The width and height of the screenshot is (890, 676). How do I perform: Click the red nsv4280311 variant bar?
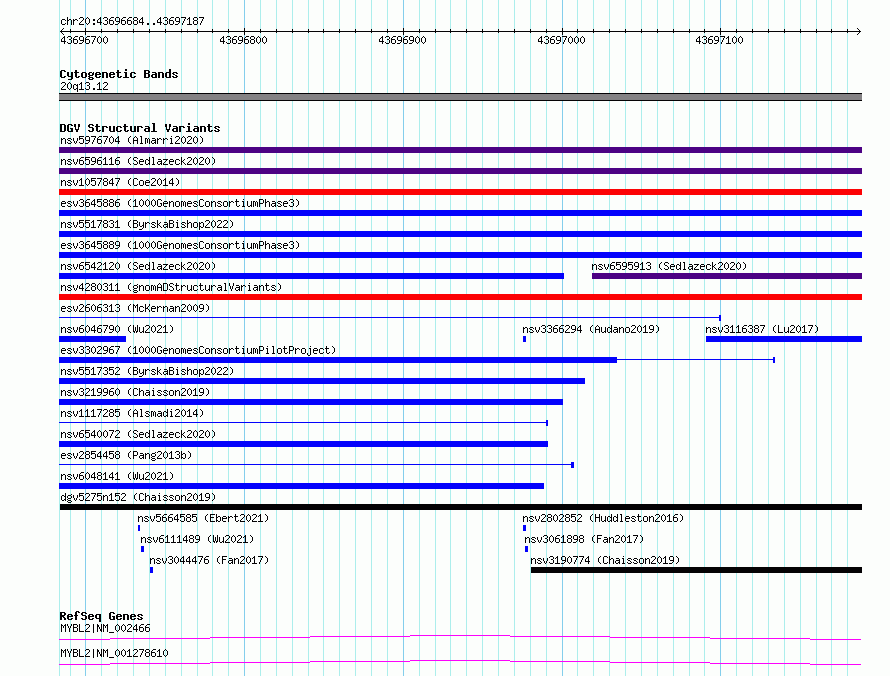pos(460,297)
